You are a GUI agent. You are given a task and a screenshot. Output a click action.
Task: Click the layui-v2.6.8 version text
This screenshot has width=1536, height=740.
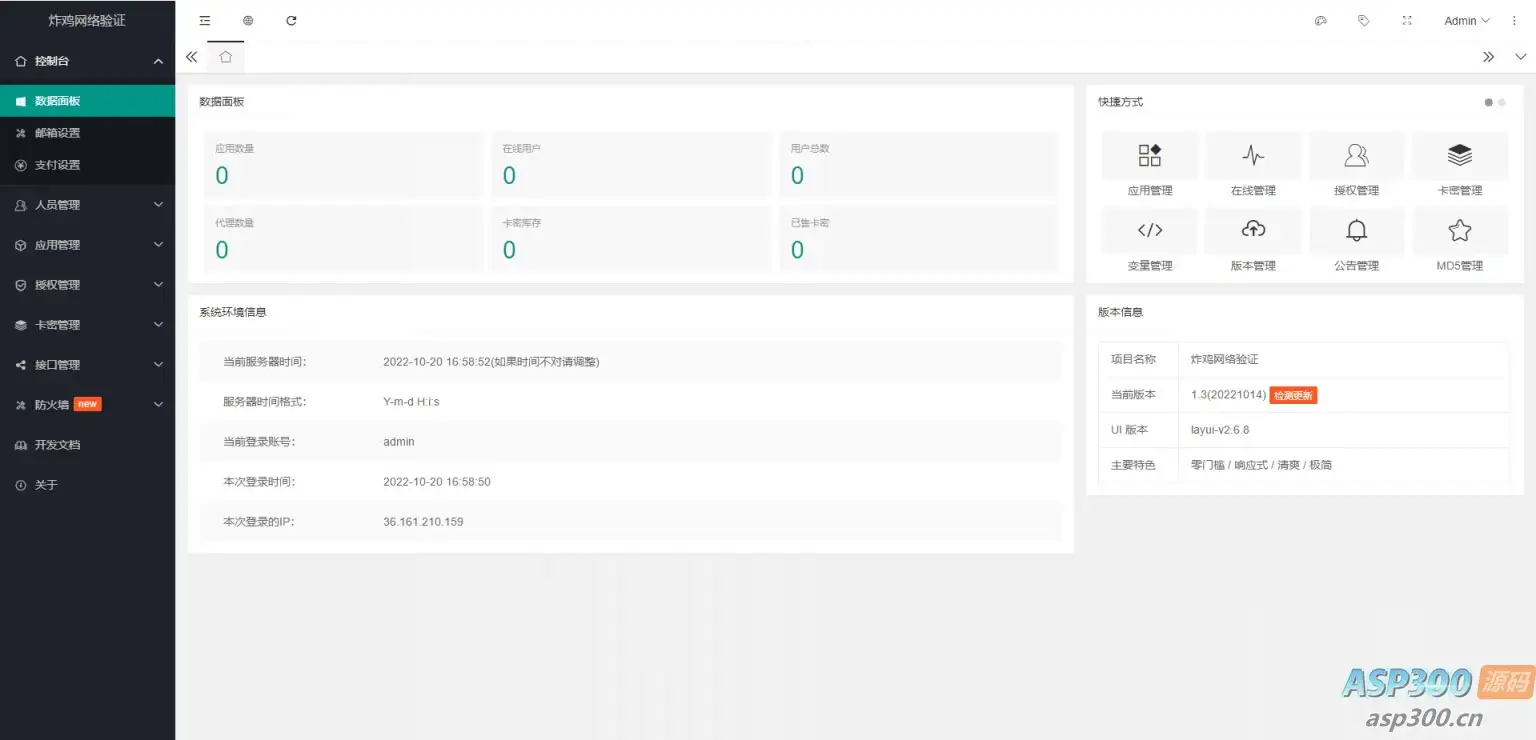(1220, 430)
